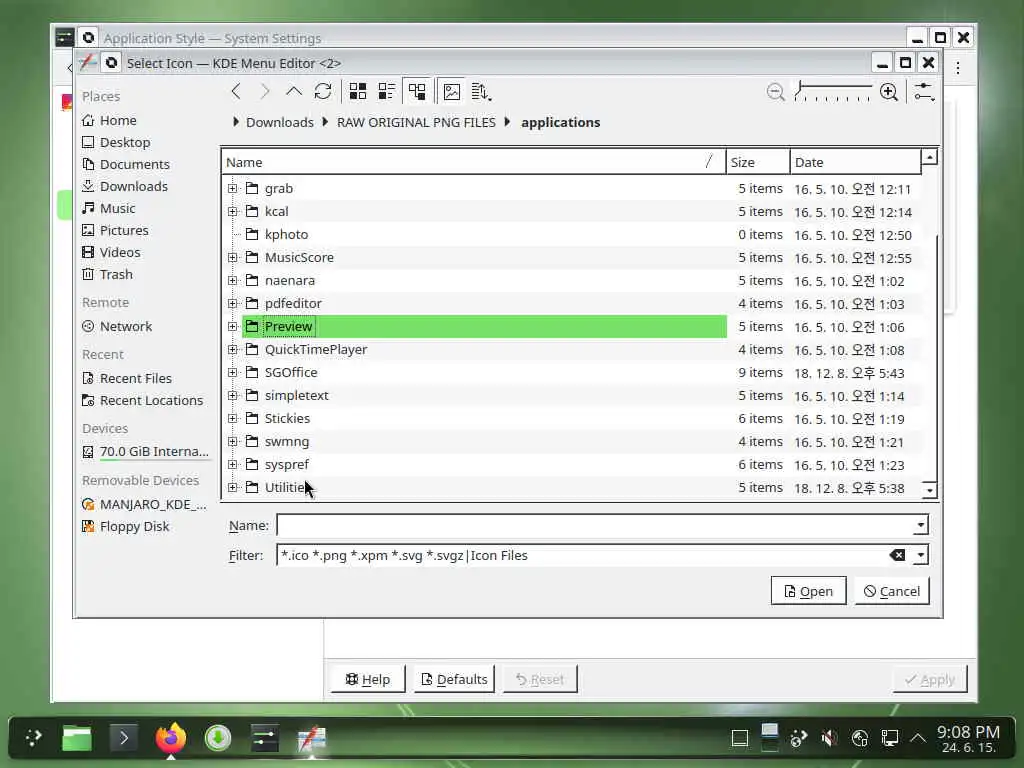Click Defaults in System Settings

455,679
